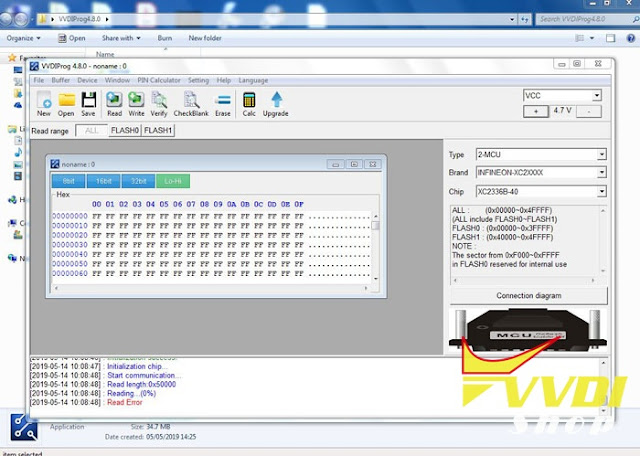Click Explorer toolbar Open button
The width and height of the screenshot is (640, 456).
click(72, 38)
